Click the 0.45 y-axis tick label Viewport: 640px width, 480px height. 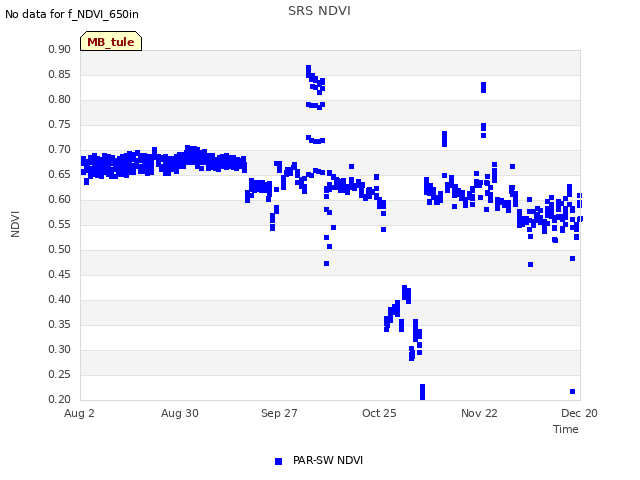60,274
